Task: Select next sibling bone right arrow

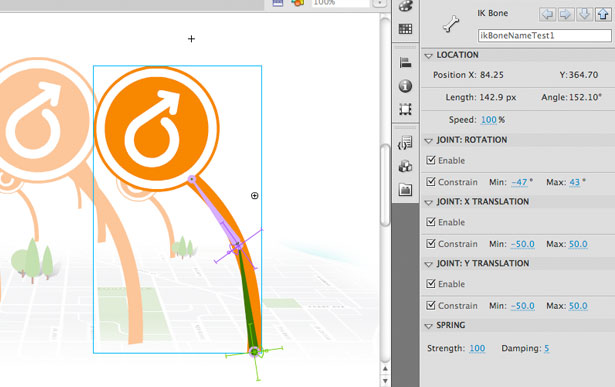Action: [565, 15]
